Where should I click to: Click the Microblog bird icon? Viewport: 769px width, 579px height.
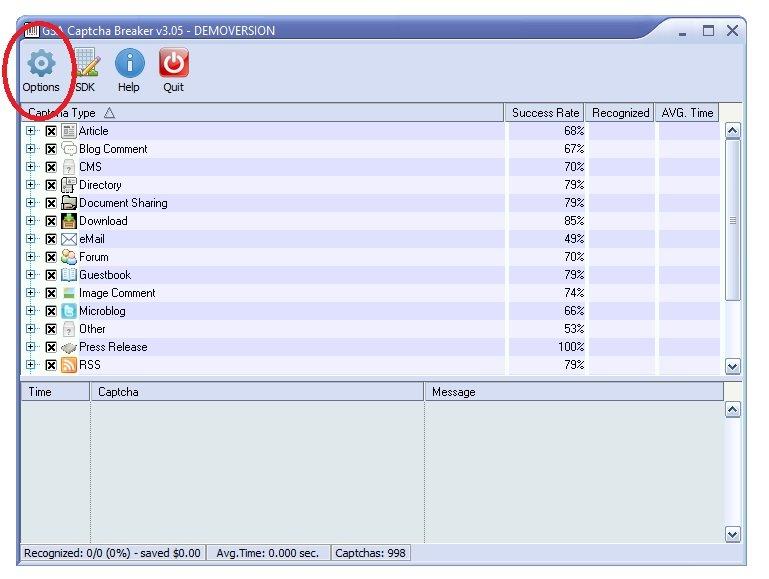[x=69, y=311]
